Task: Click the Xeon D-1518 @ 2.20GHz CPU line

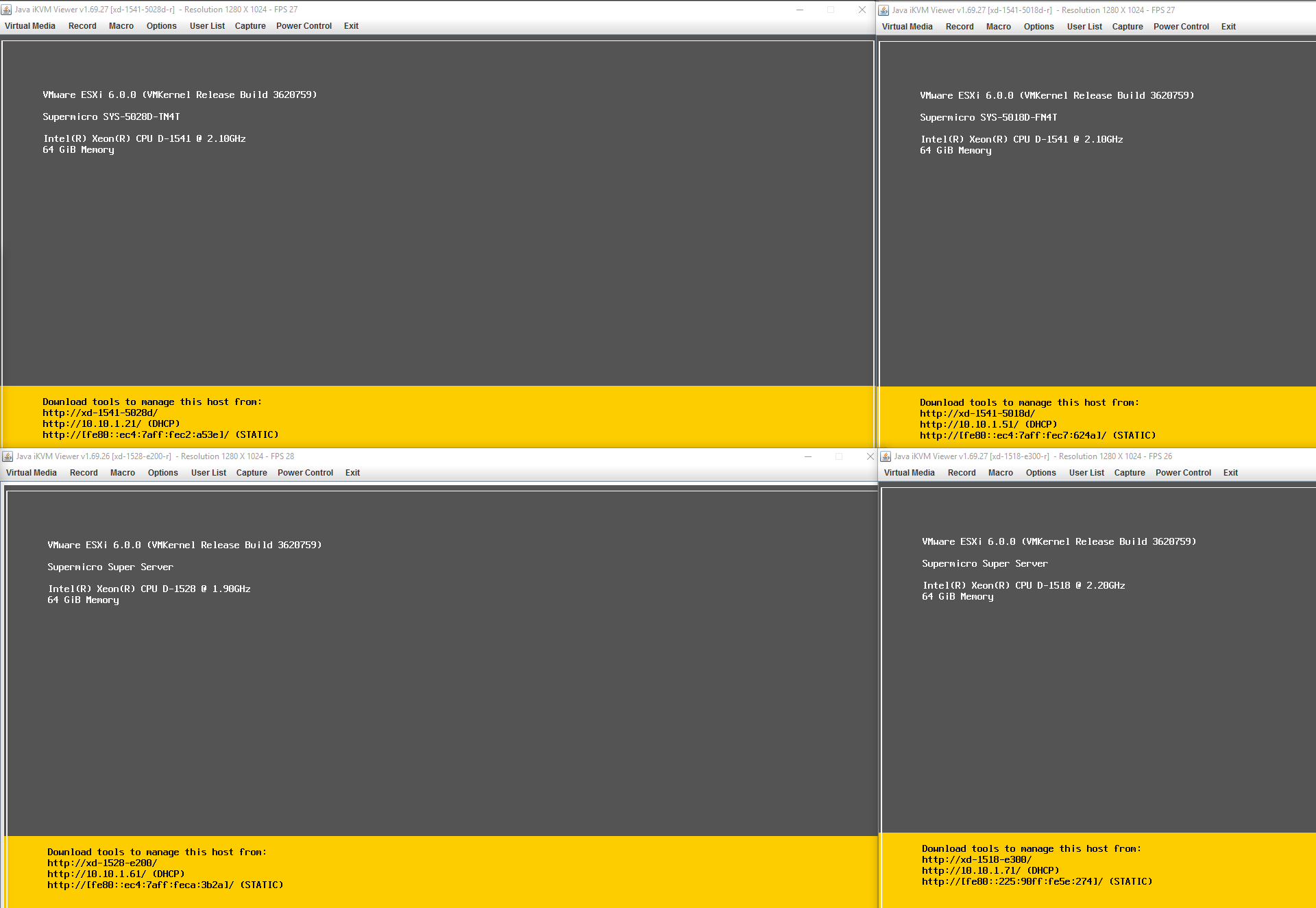Action: pyautogui.click(x=1023, y=586)
